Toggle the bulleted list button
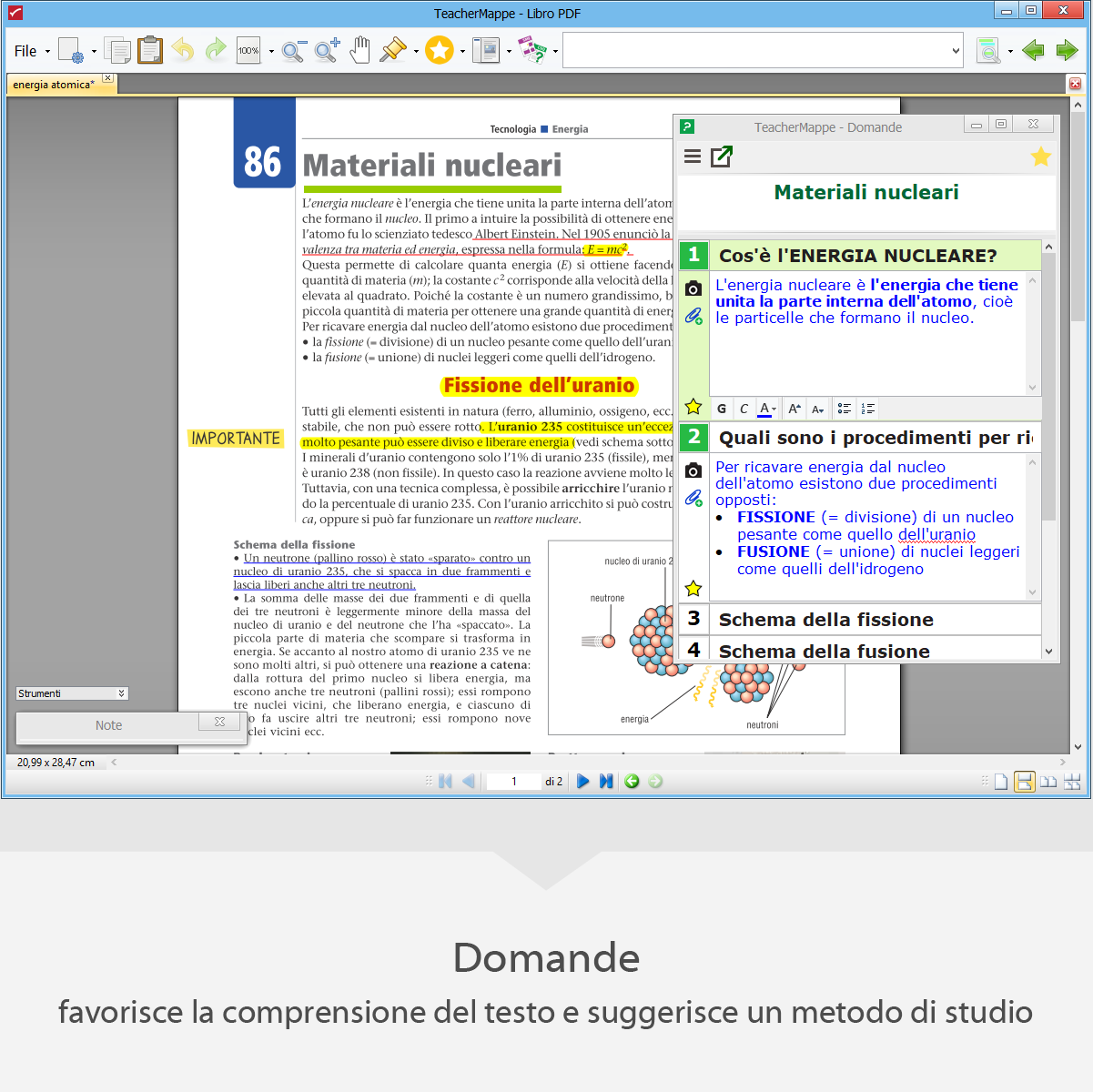This screenshot has height=1092, width=1093. click(x=845, y=409)
